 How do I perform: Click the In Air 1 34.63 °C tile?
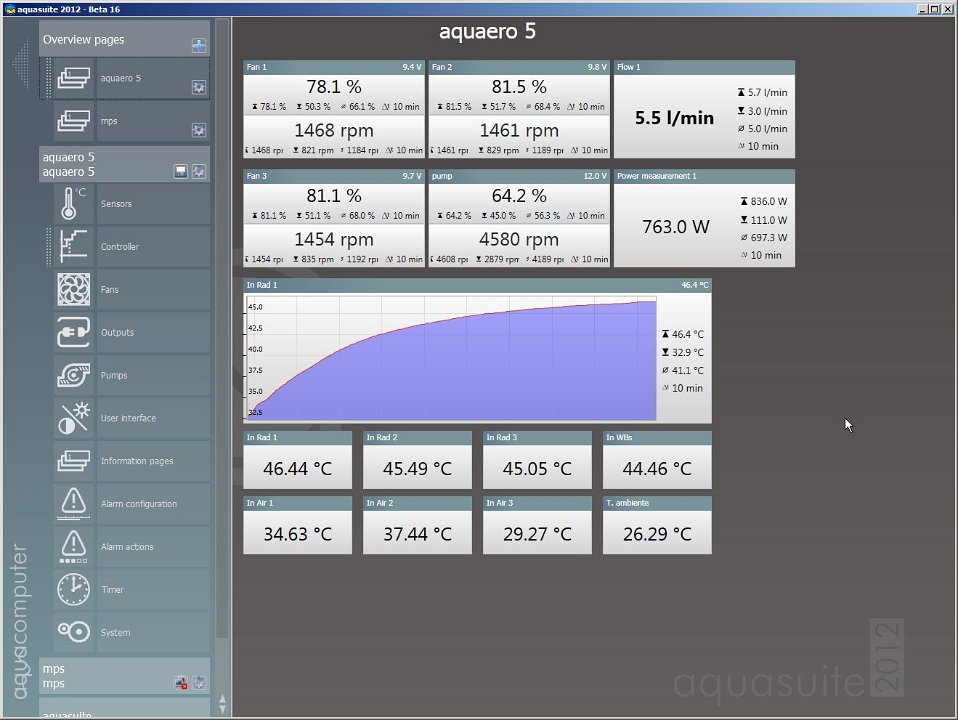coord(298,526)
